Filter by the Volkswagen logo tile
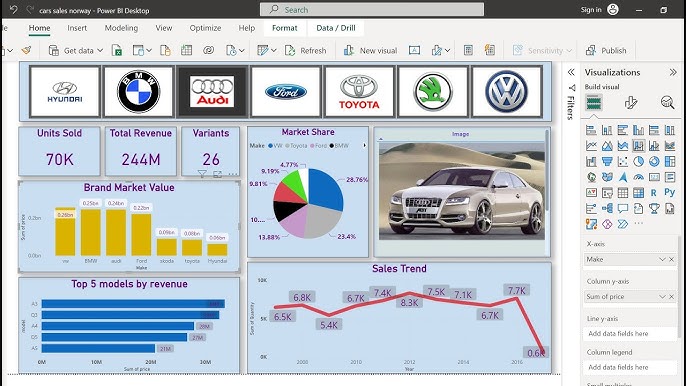This screenshot has height=386, width=686. (x=507, y=91)
